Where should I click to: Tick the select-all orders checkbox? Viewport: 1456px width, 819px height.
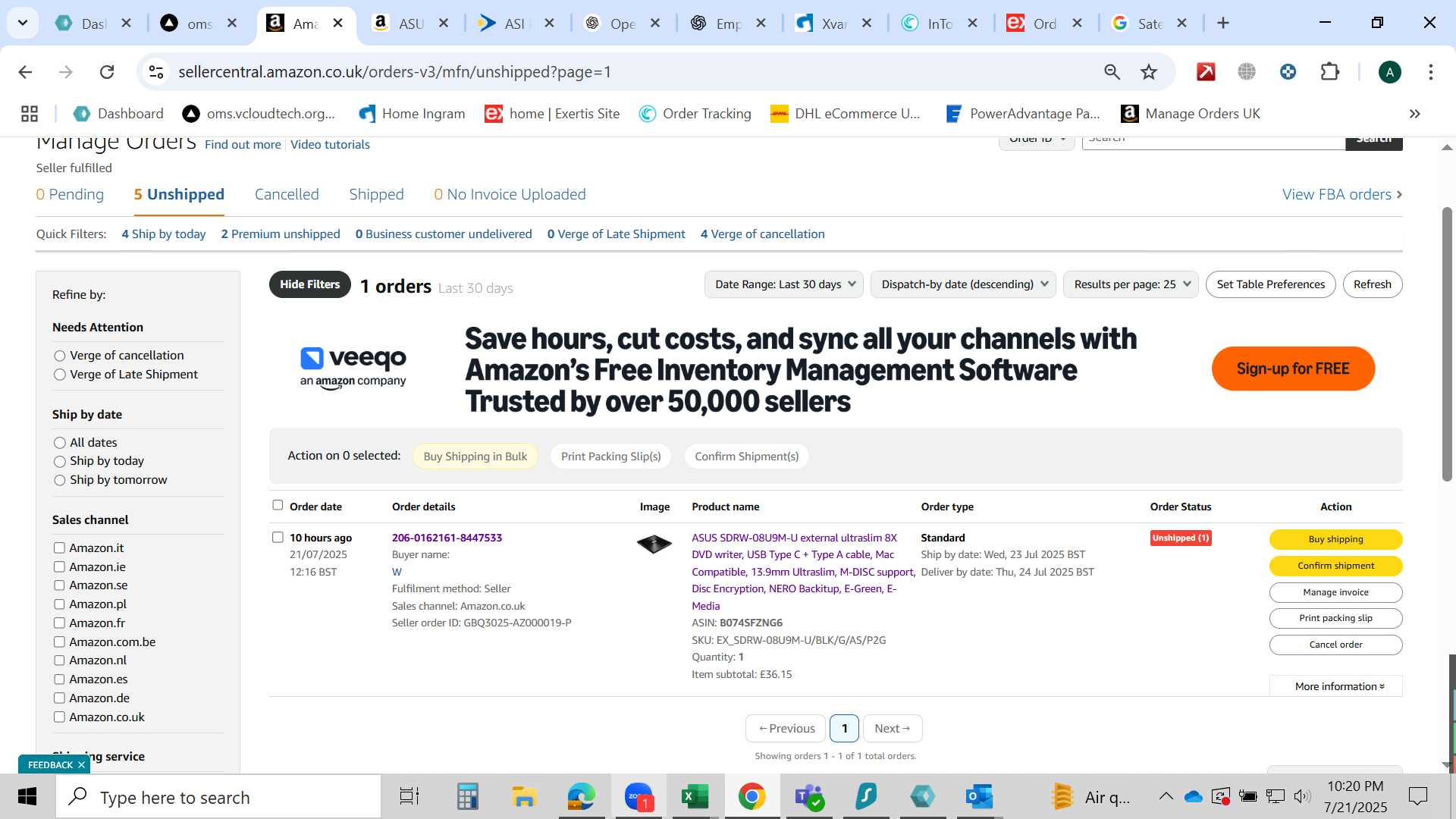278,505
